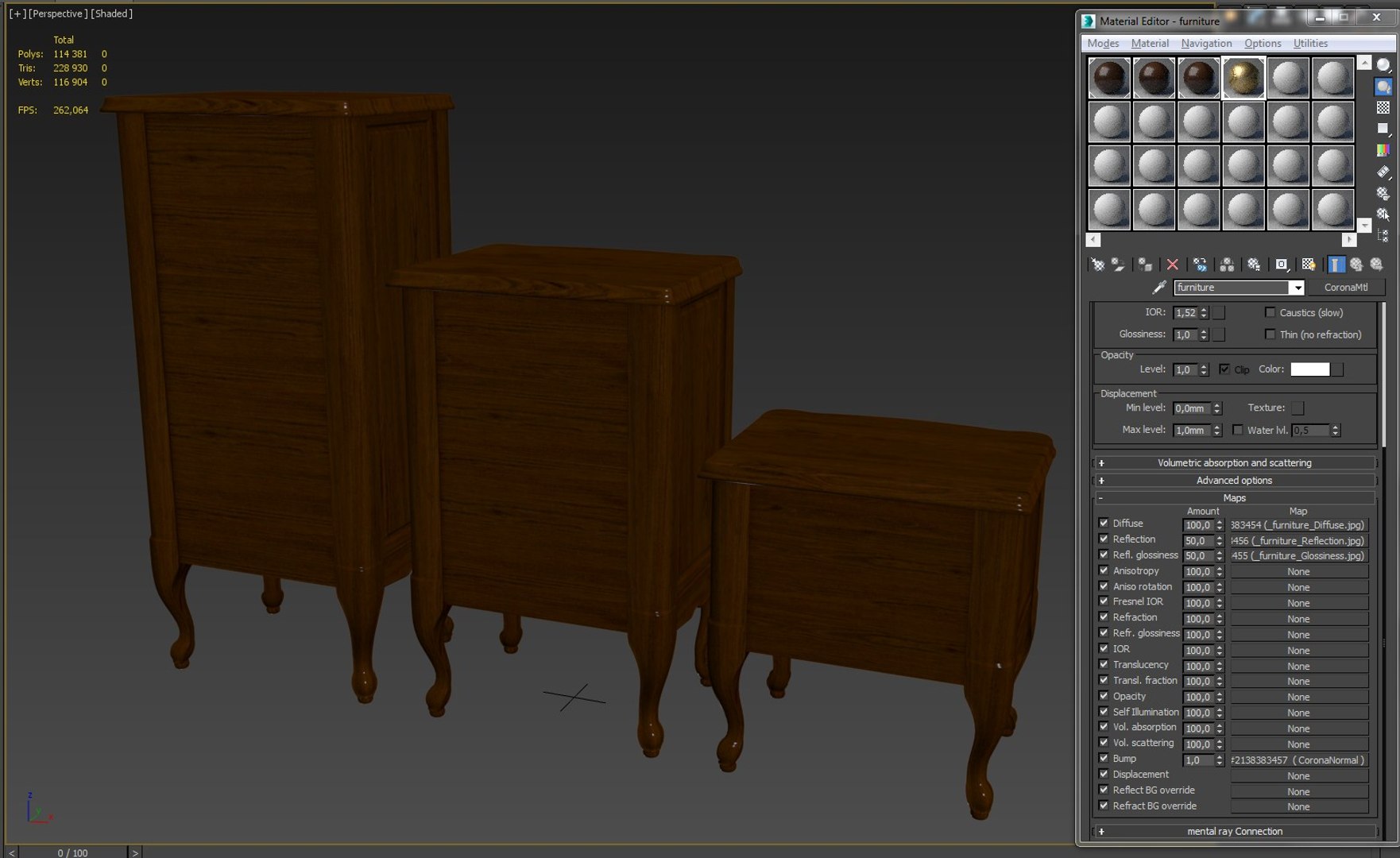Uncheck the Bump map checkbox
Viewport: 1400px width, 858px height.
click(x=1104, y=759)
